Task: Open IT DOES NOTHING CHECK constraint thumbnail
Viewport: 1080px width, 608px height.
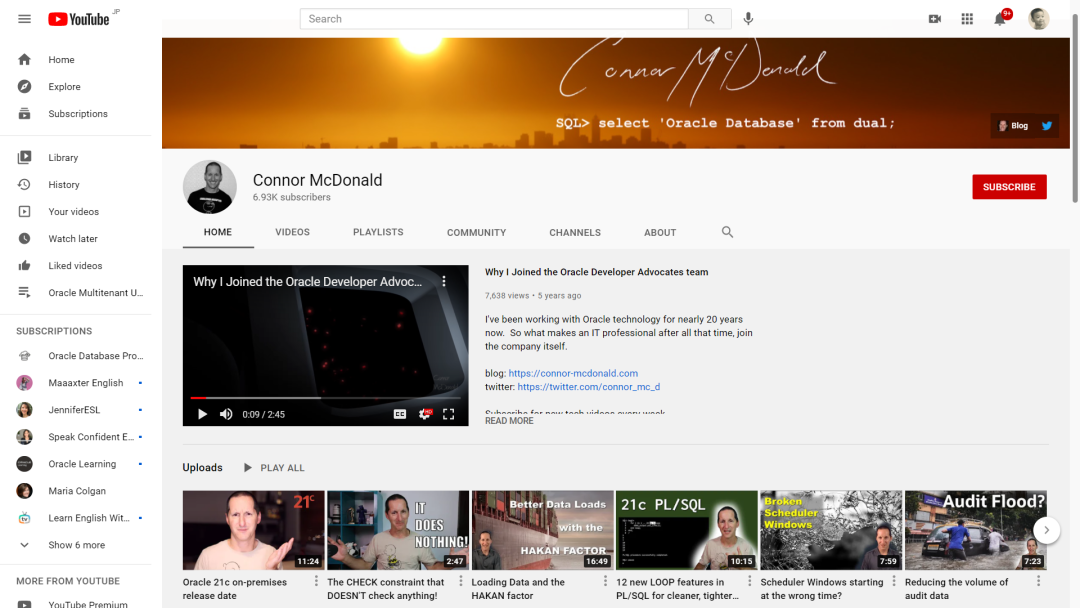Action: 398,530
